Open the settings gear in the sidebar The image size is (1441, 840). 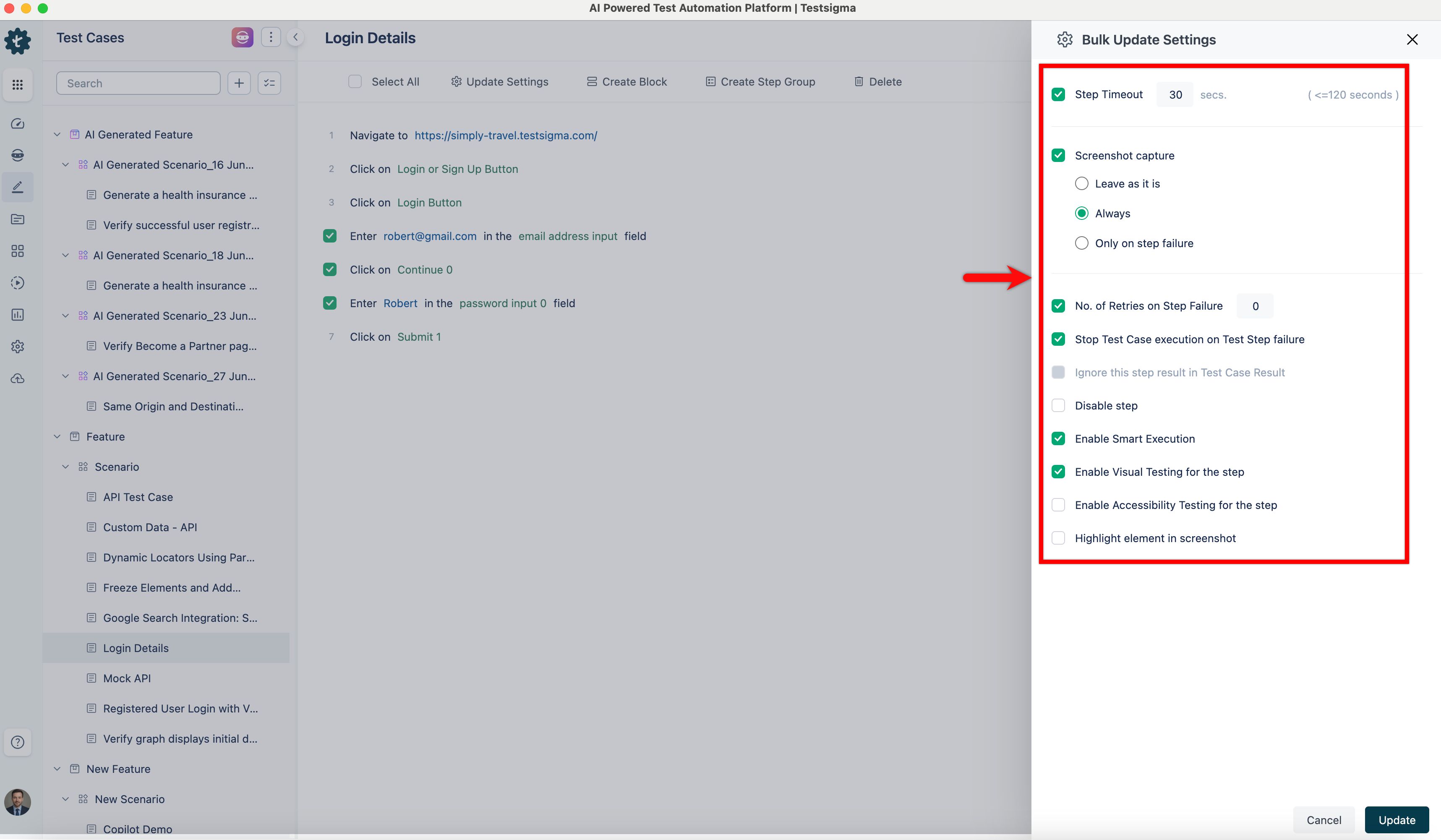point(18,347)
